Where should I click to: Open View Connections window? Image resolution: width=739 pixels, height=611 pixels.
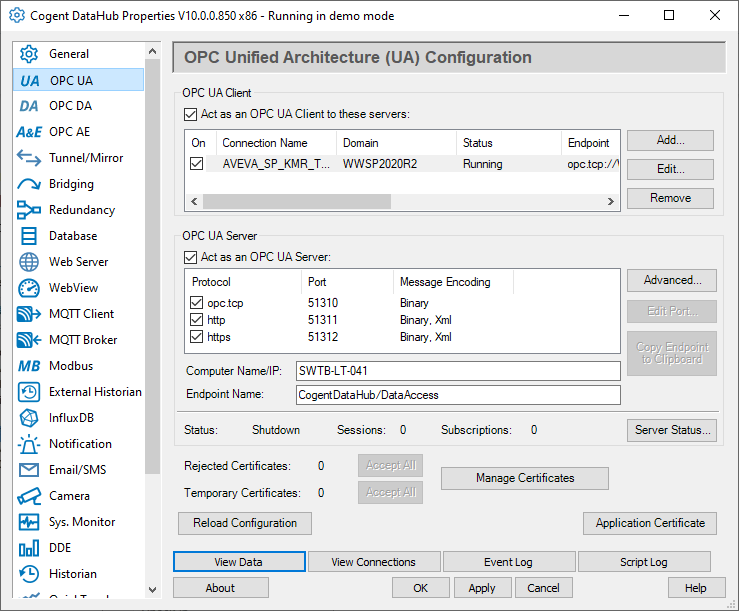pyautogui.click(x=374, y=562)
